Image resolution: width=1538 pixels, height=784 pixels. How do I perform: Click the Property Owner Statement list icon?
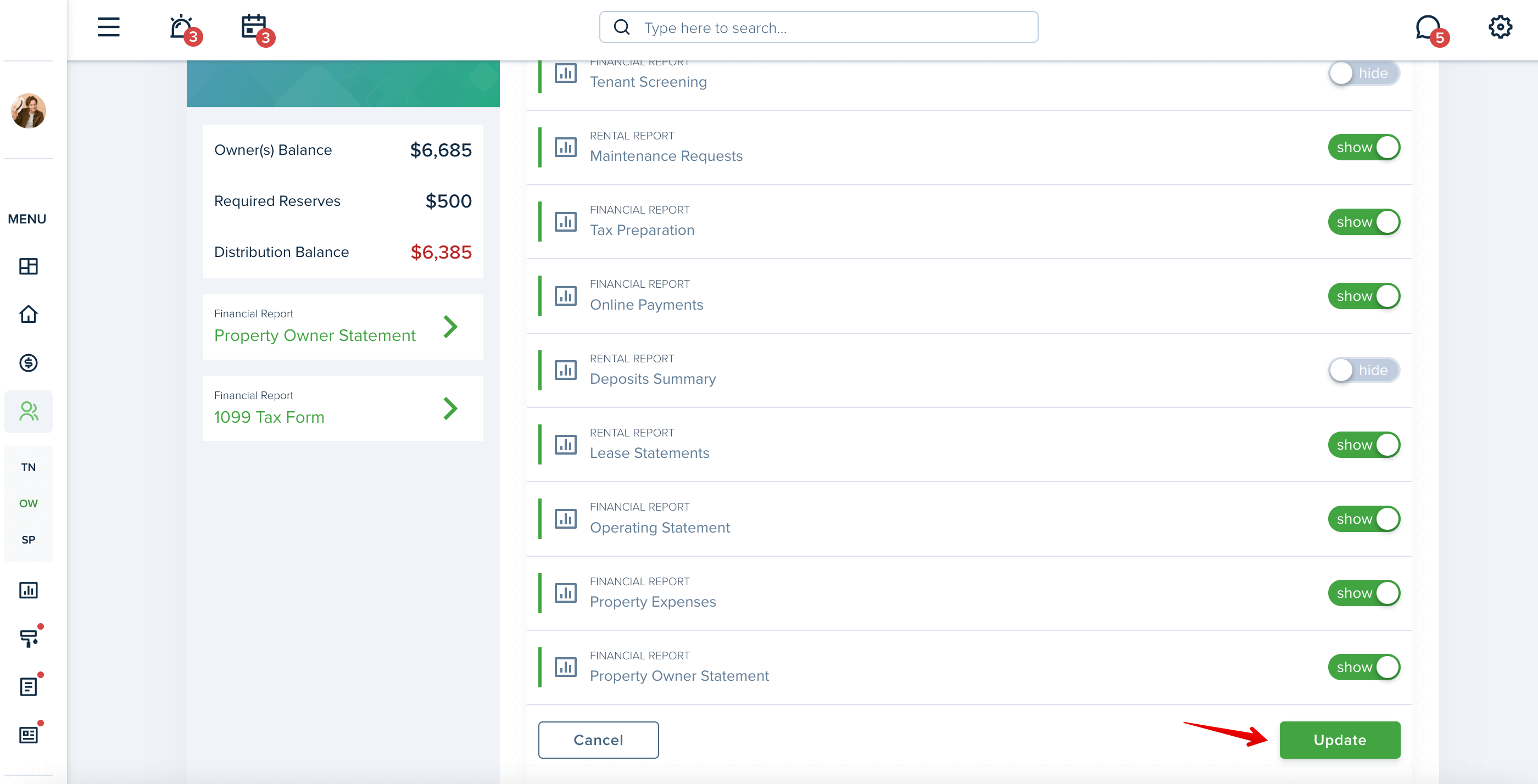click(x=565, y=667)
